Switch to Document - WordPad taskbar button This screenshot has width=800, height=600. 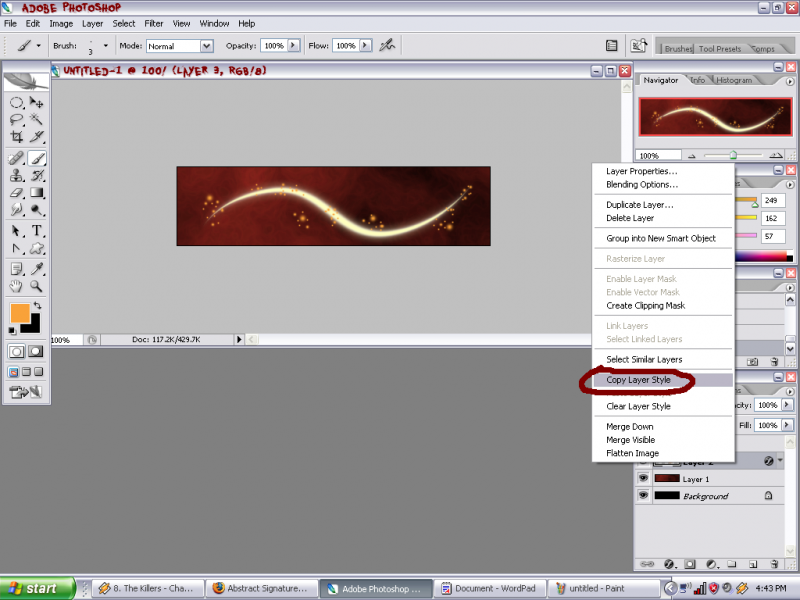point(490,588)
